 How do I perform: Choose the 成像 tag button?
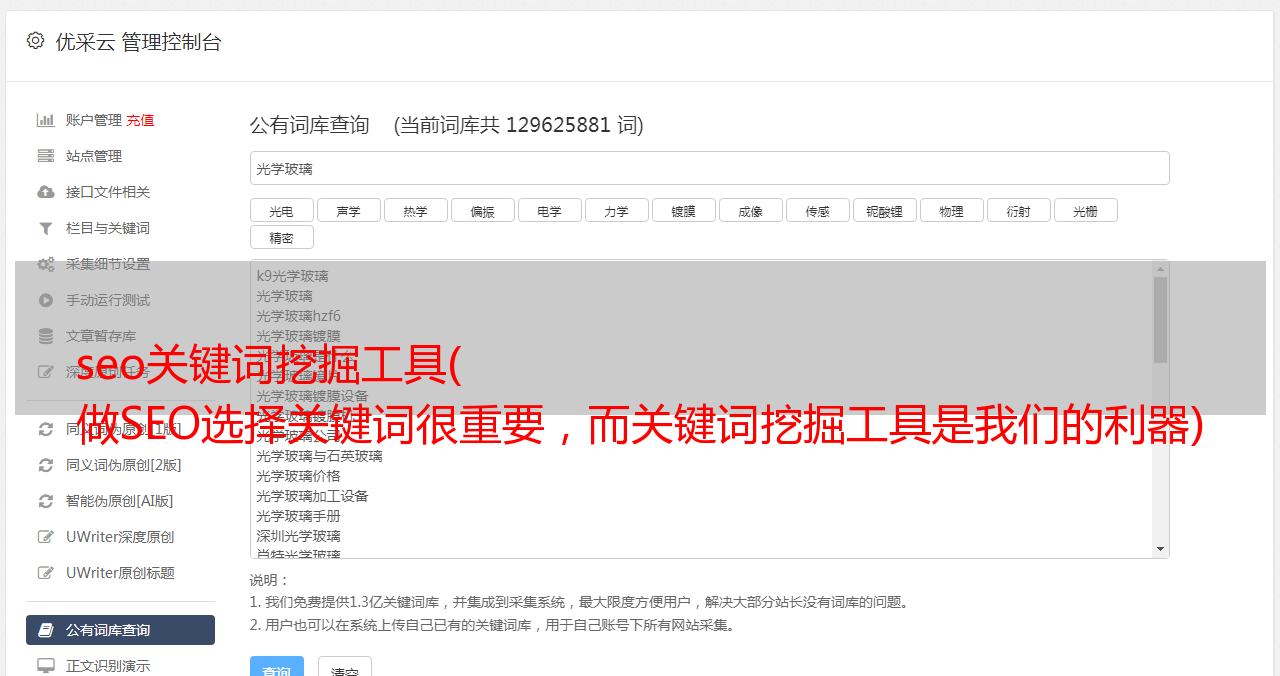pyautogui.click(x=750, y=210)
